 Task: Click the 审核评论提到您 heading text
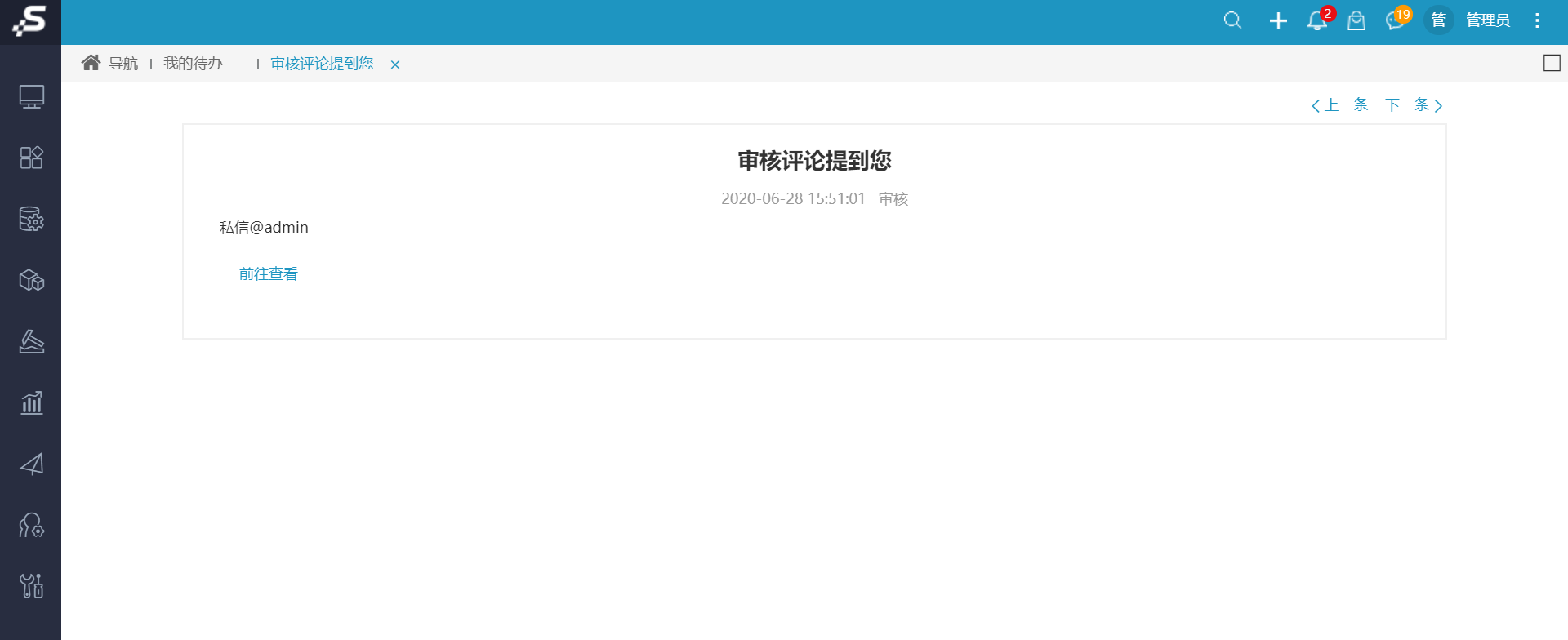click(x=814, y=161)
